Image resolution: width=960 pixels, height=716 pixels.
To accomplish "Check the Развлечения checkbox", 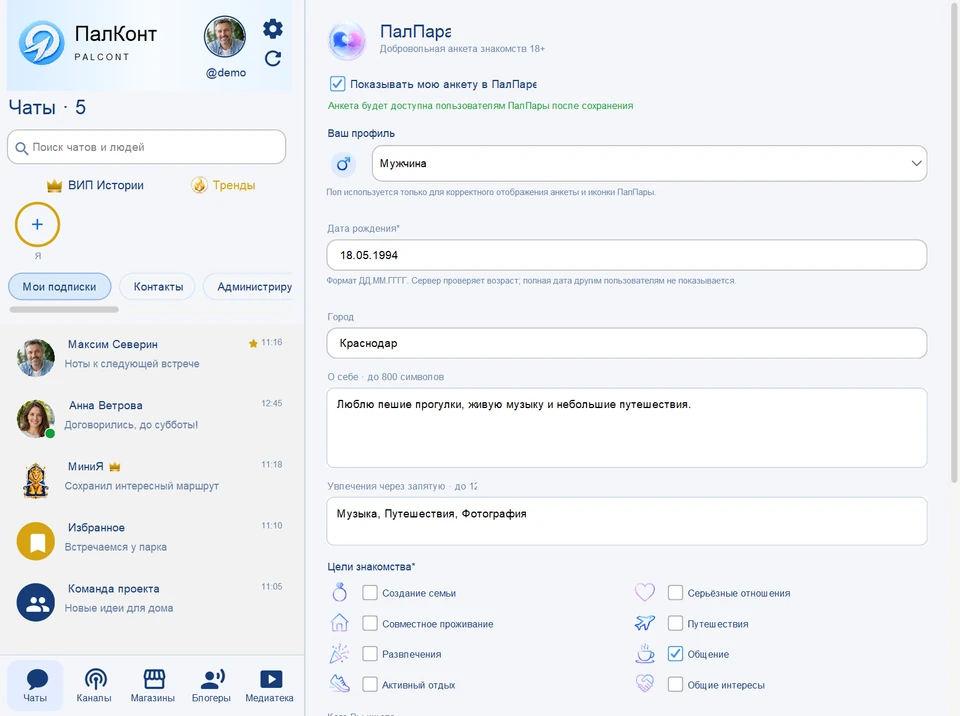I will [370, 654].
